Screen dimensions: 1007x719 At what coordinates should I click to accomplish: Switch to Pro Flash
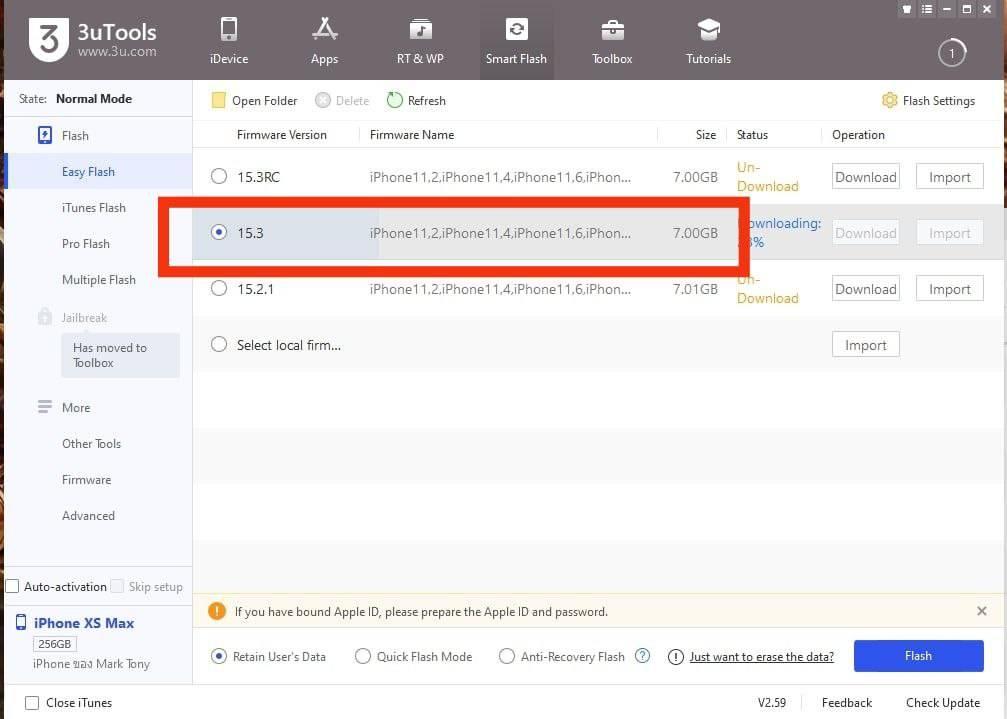(86, 243)
